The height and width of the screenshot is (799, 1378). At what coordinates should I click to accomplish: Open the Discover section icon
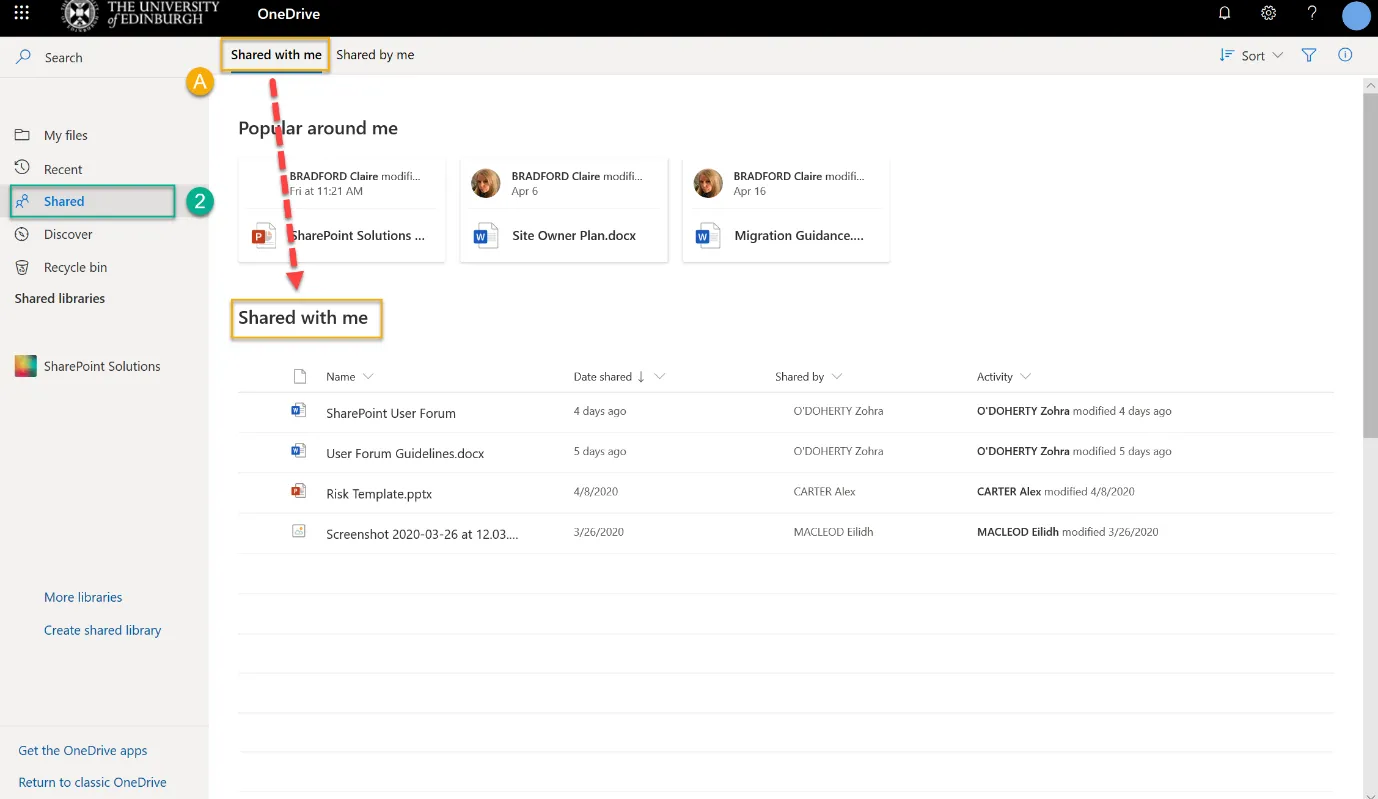click(21, 234)
